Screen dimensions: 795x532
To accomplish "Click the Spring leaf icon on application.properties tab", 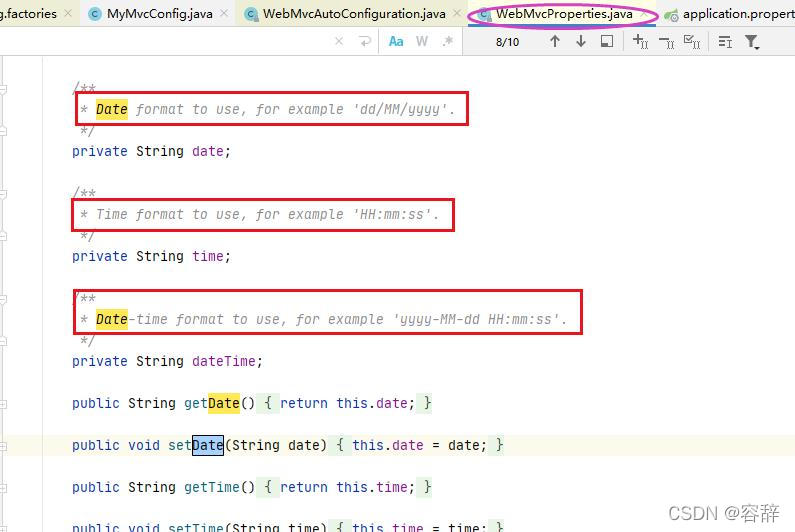I will [x=671, y=15].
